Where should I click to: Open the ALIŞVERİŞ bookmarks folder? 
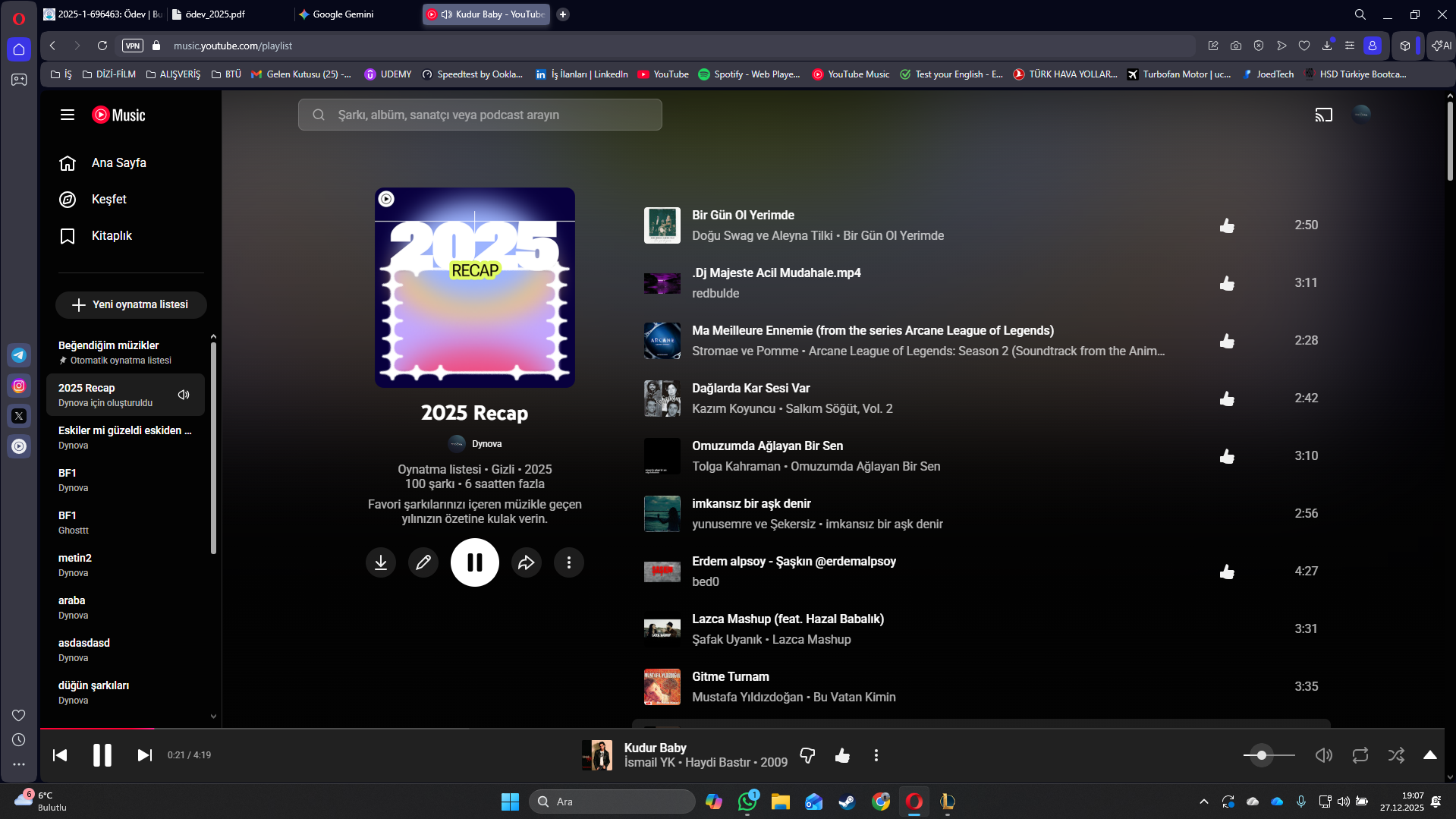pyautogui.click(x=173, y=74)
